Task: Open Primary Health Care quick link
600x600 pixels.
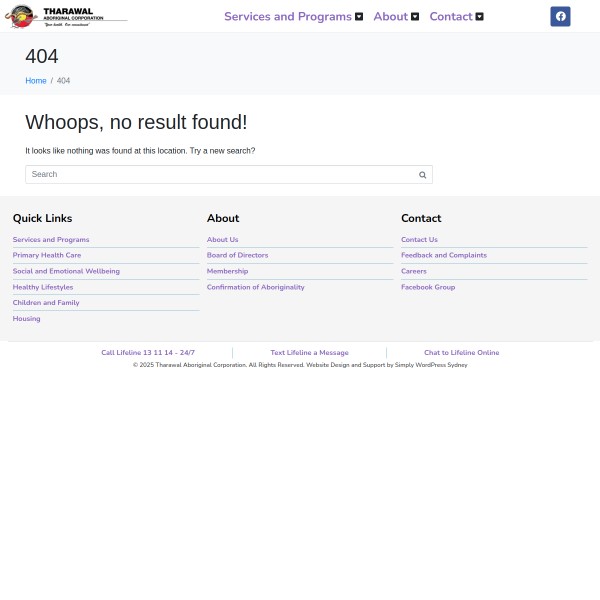Action: coord(47,255)
